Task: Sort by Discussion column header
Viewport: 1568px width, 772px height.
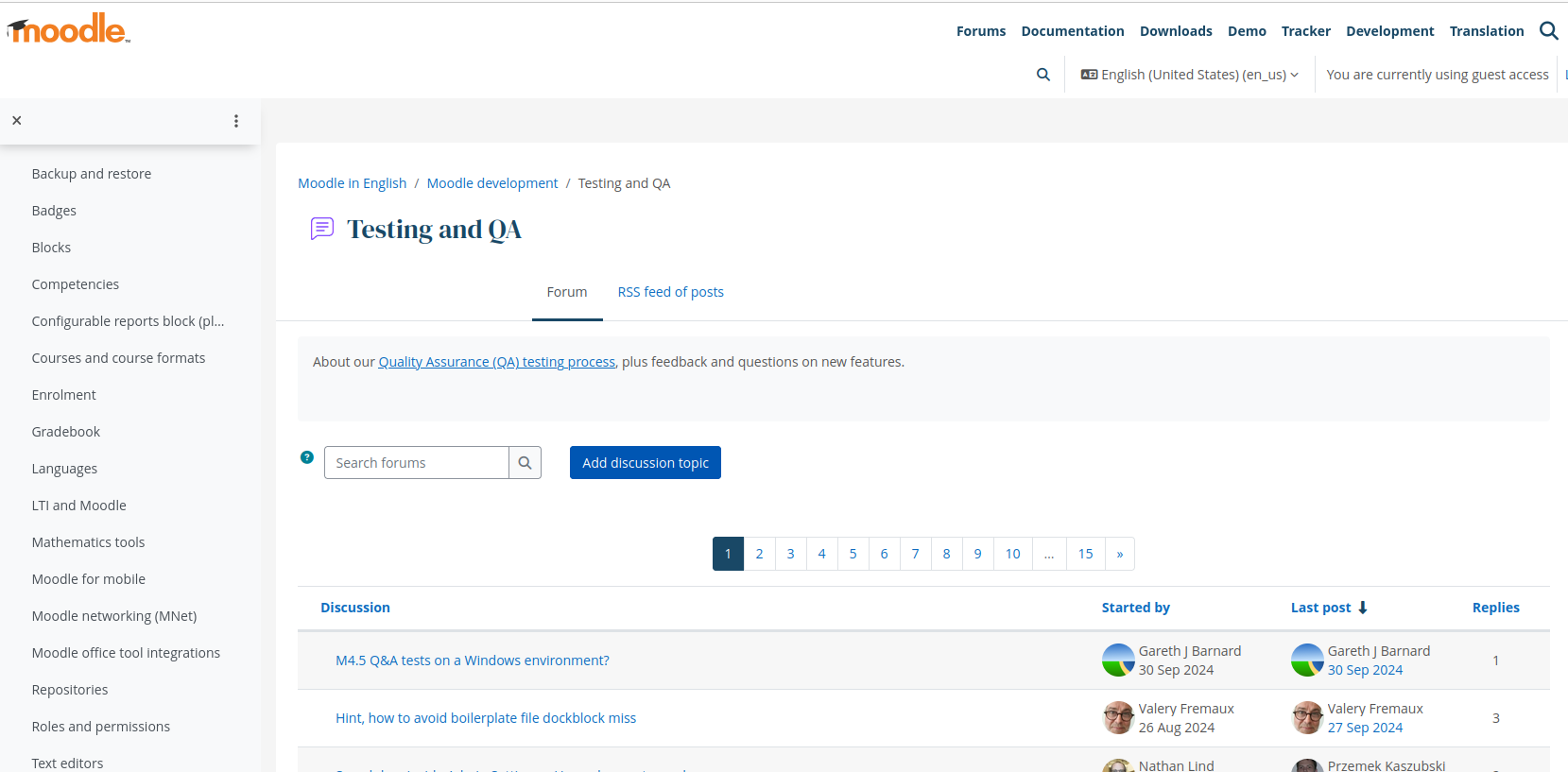Action: [355, 608]
